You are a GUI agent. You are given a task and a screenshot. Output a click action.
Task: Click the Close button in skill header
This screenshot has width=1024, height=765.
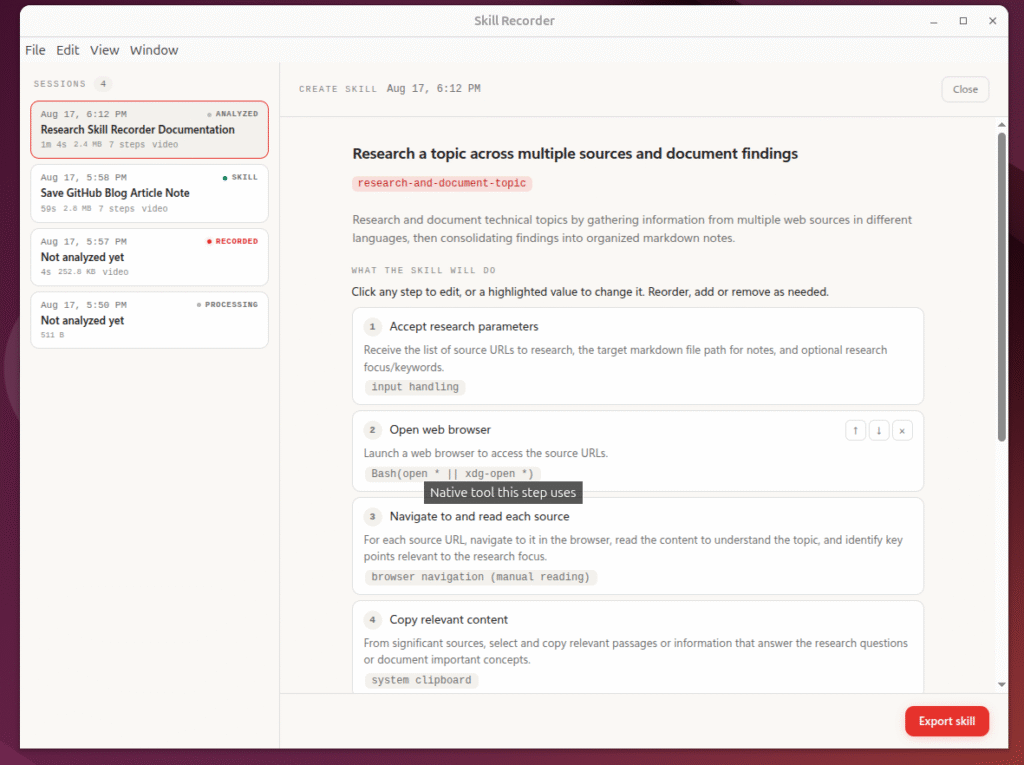click(965, 90)
